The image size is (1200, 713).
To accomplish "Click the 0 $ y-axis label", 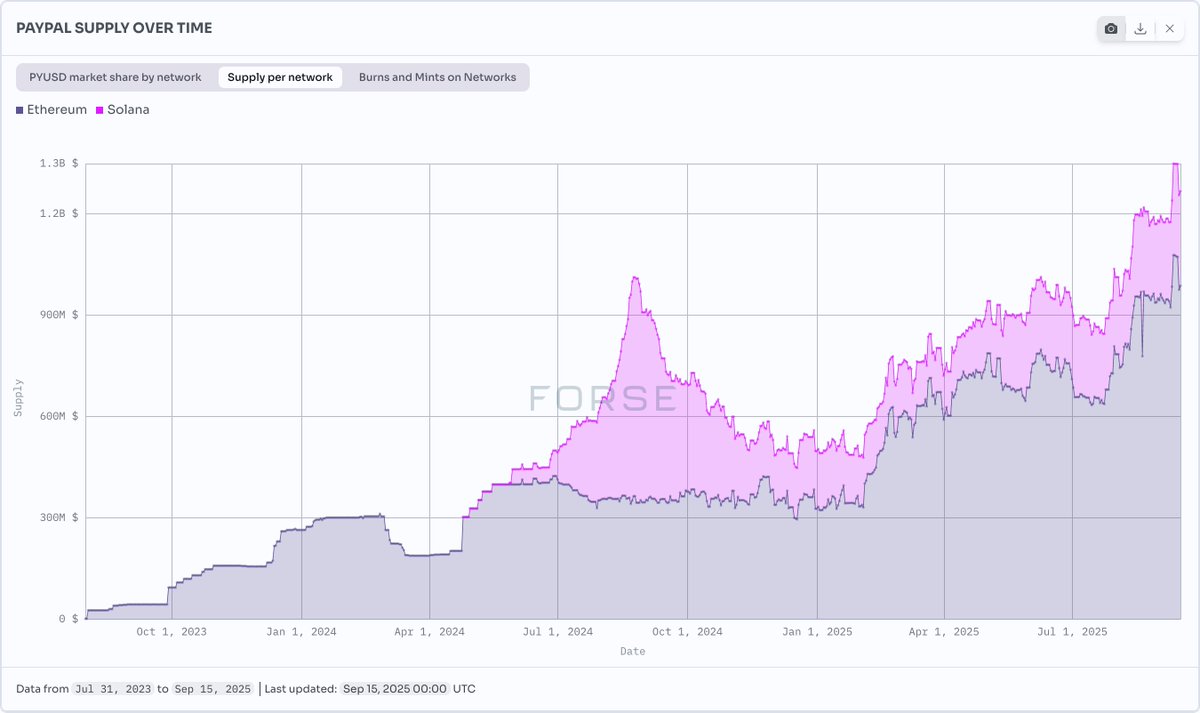I will tap(69, 619).
